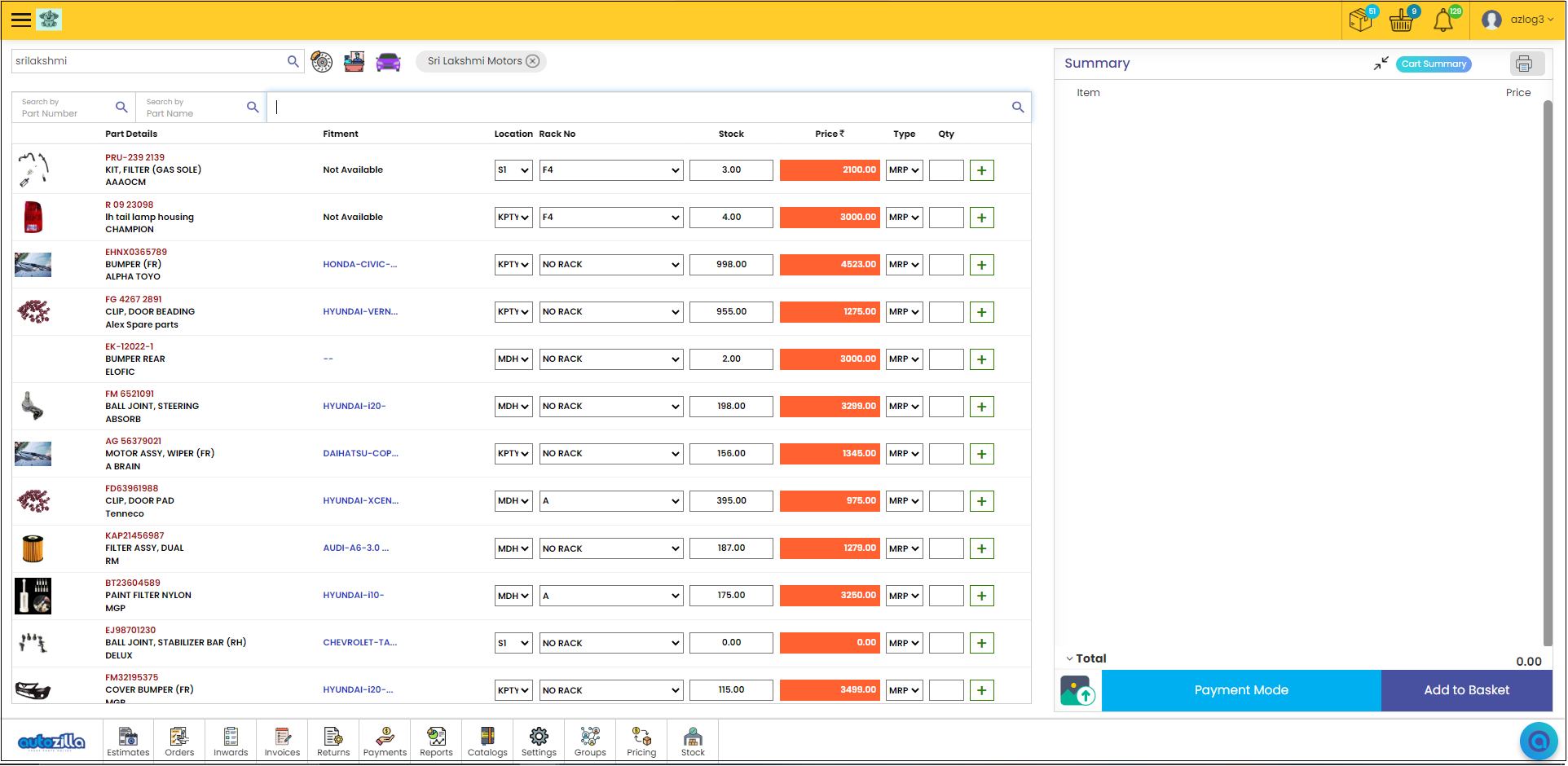Click the tail lamp thumbnail for R 09 23098
Screen dimensions: 1568x766
33,218
